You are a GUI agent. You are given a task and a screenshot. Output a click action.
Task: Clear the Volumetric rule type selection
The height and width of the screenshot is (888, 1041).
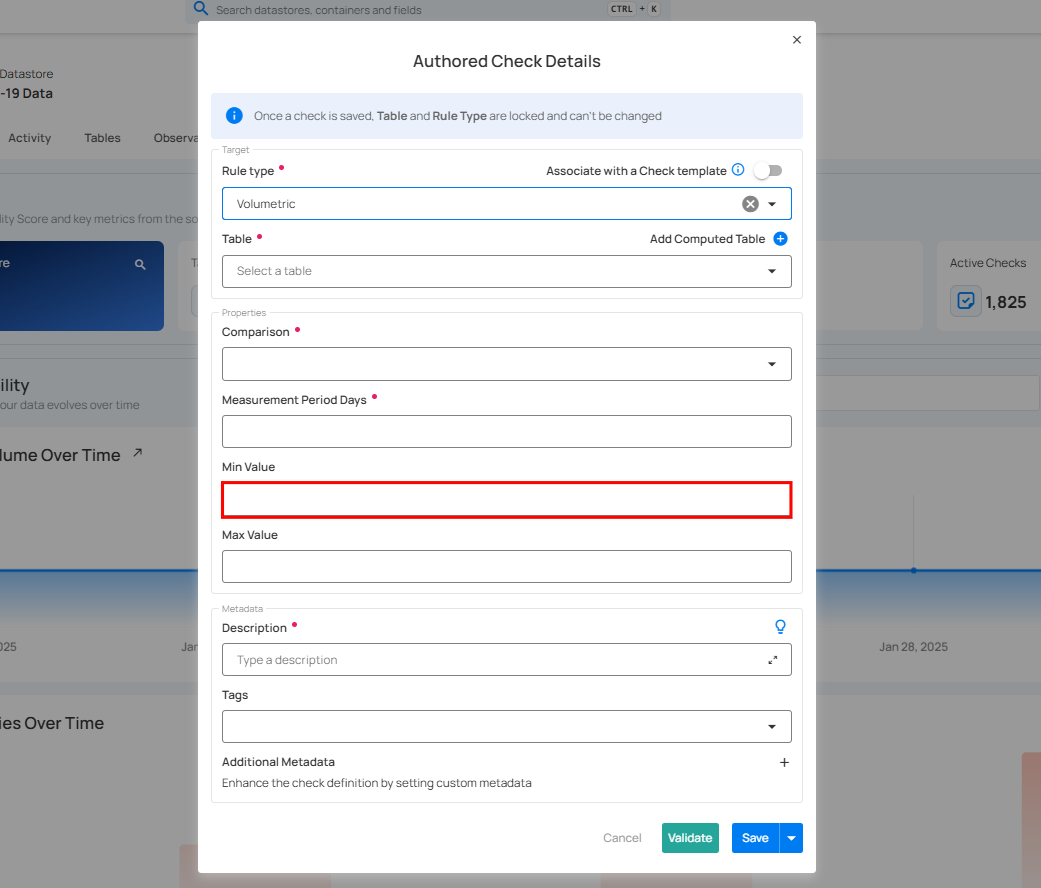(750, 204)
